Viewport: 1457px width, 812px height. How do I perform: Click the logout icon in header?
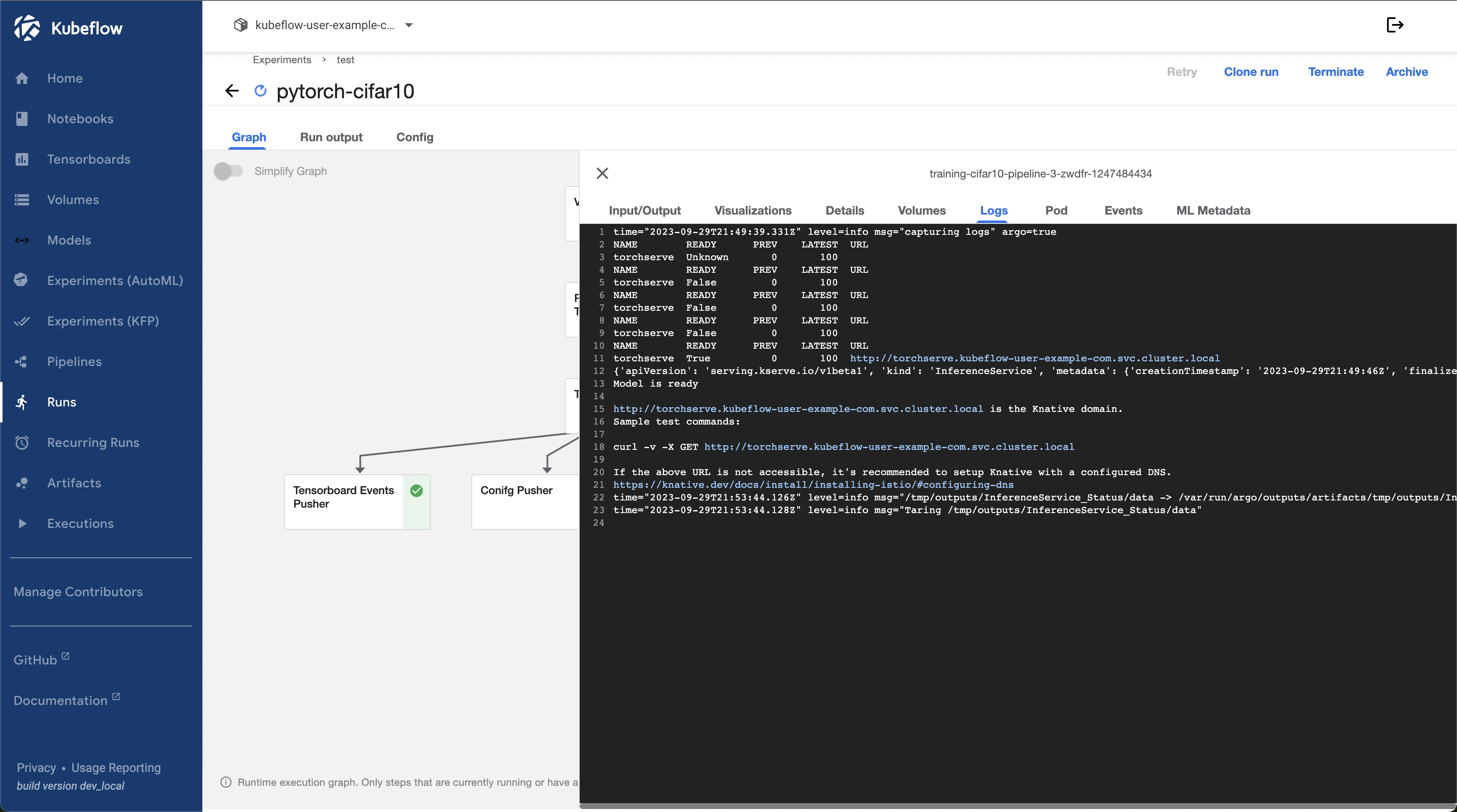coord(1395,25)
